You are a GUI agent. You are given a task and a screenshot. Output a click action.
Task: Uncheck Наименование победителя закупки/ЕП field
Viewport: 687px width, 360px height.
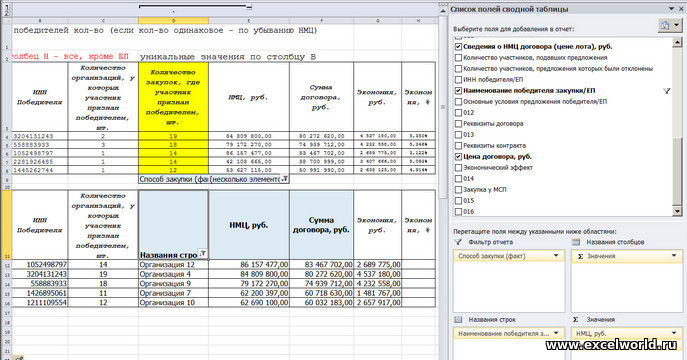click(x=458, y=91)
